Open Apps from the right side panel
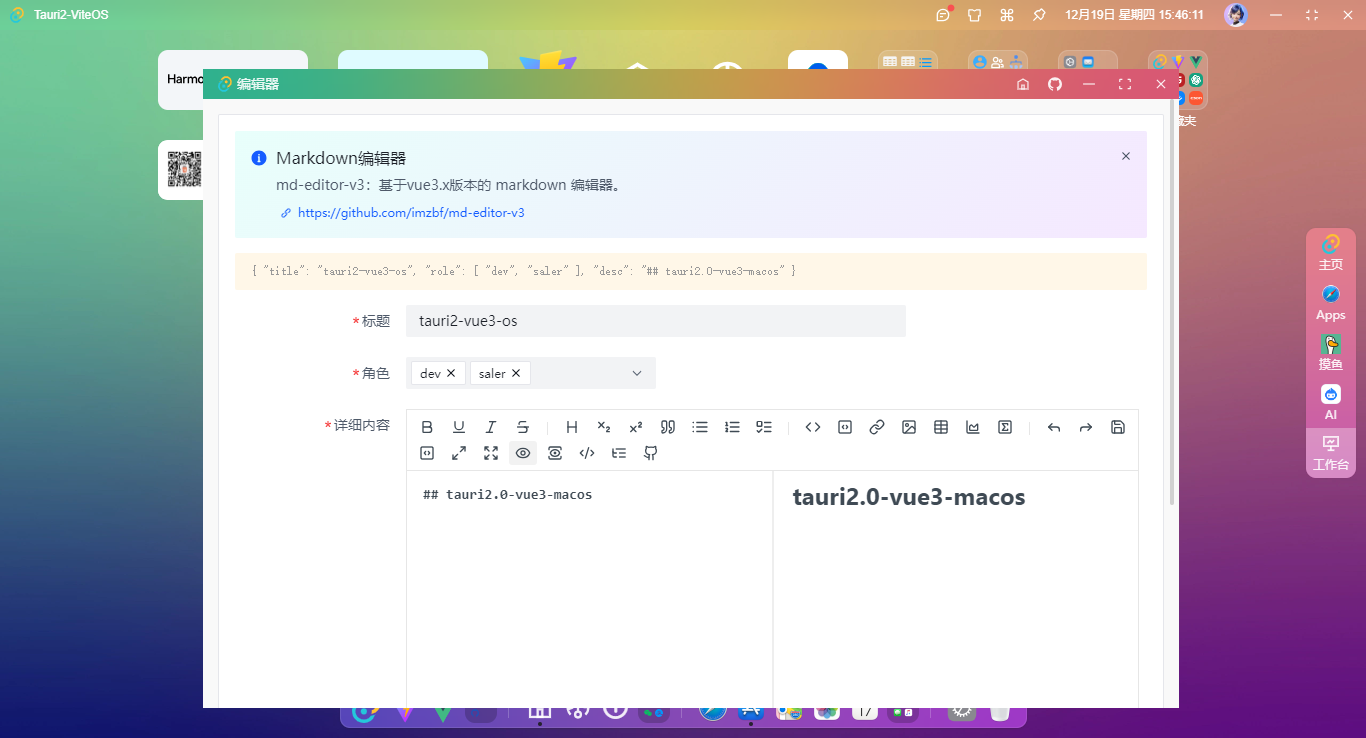 coord(1330,303)
